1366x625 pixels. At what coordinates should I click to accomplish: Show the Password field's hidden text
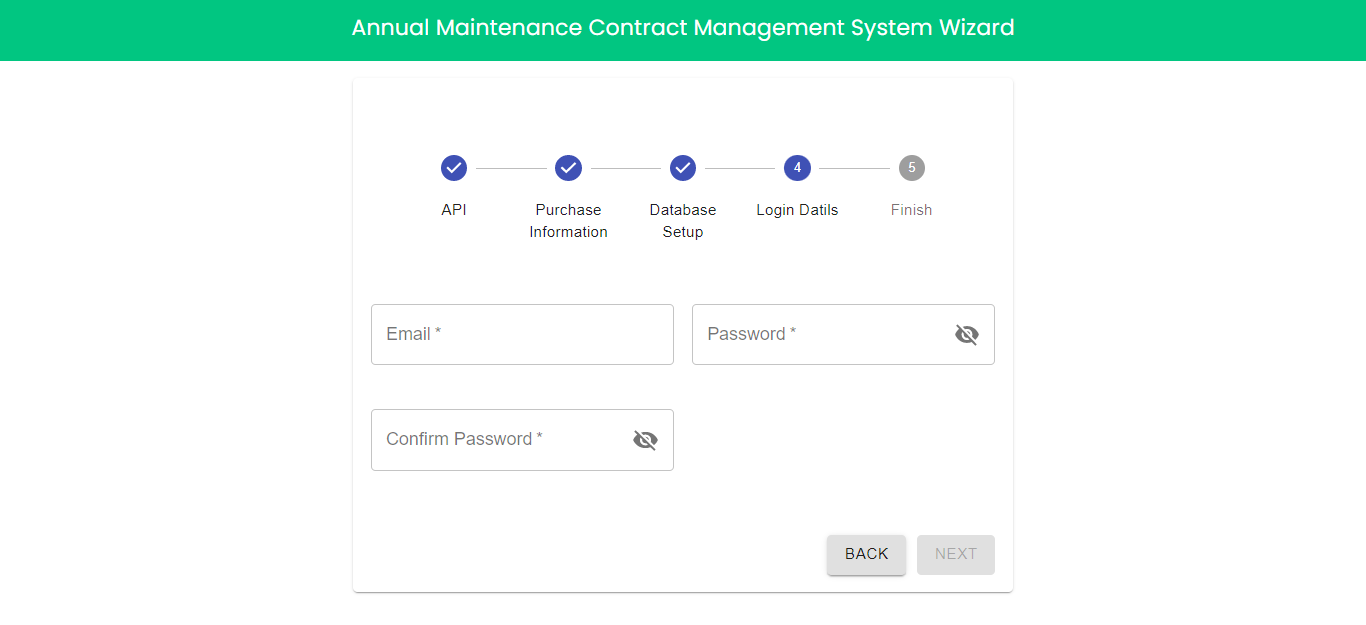tap(967, 335)
